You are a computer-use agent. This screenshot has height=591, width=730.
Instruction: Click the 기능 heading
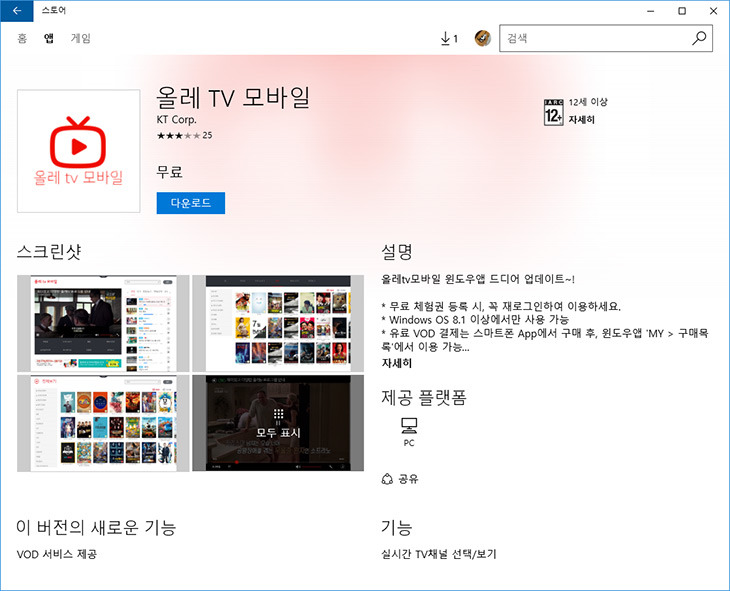(x=397, y=527)
